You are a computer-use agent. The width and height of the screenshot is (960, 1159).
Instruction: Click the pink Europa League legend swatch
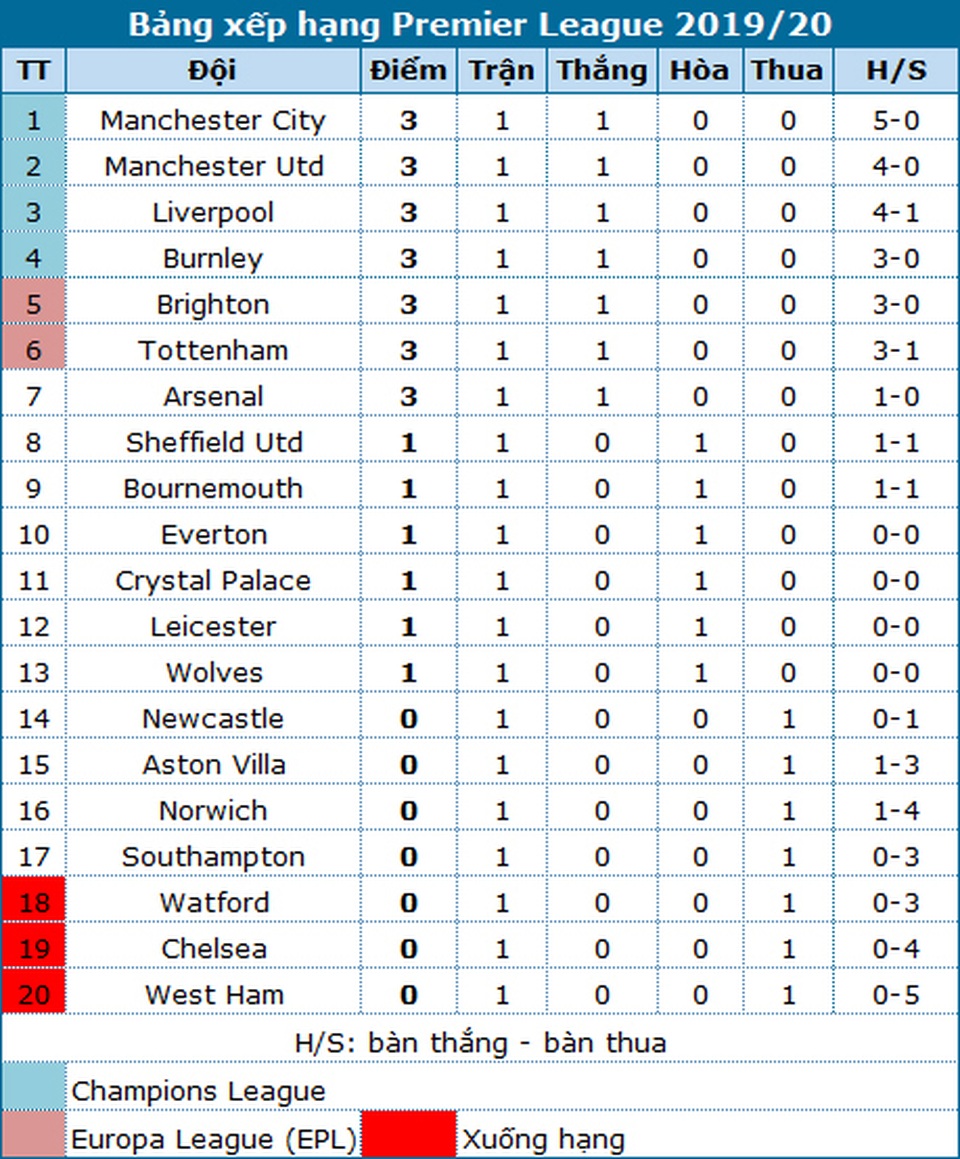tap(34, 1135)
